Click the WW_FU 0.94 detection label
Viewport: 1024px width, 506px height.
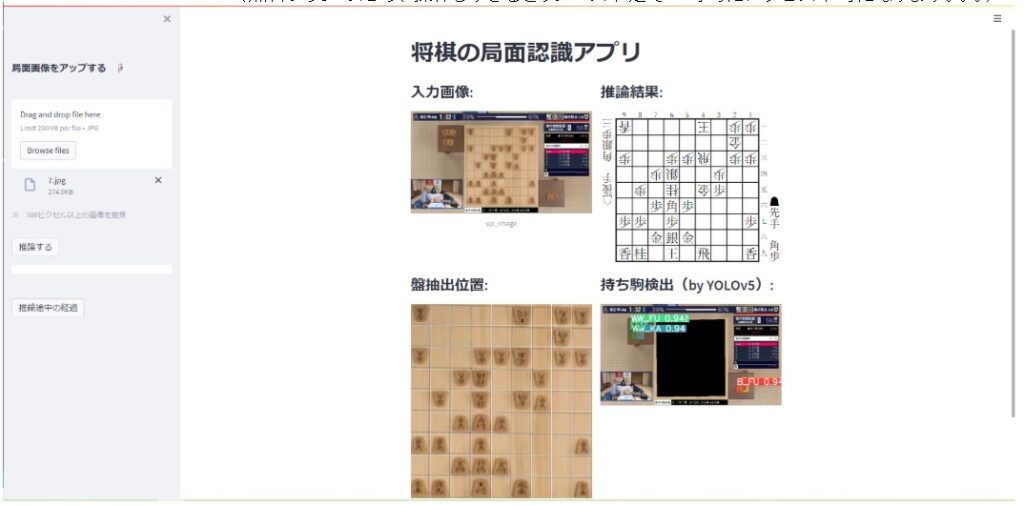pos(660,318)
